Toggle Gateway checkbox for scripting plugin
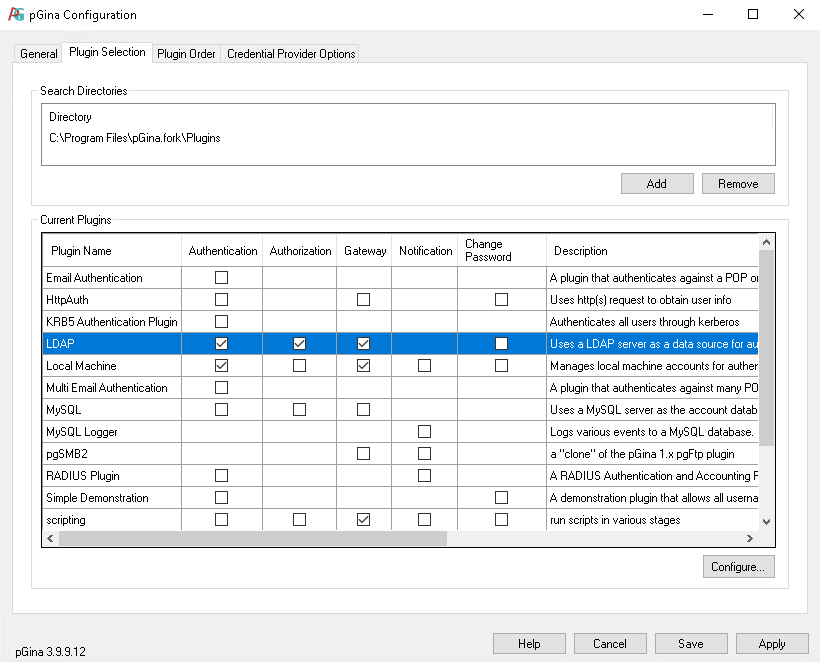Image resolution: width=820 pixels, height=662 pixels. [x=364, y=519]
